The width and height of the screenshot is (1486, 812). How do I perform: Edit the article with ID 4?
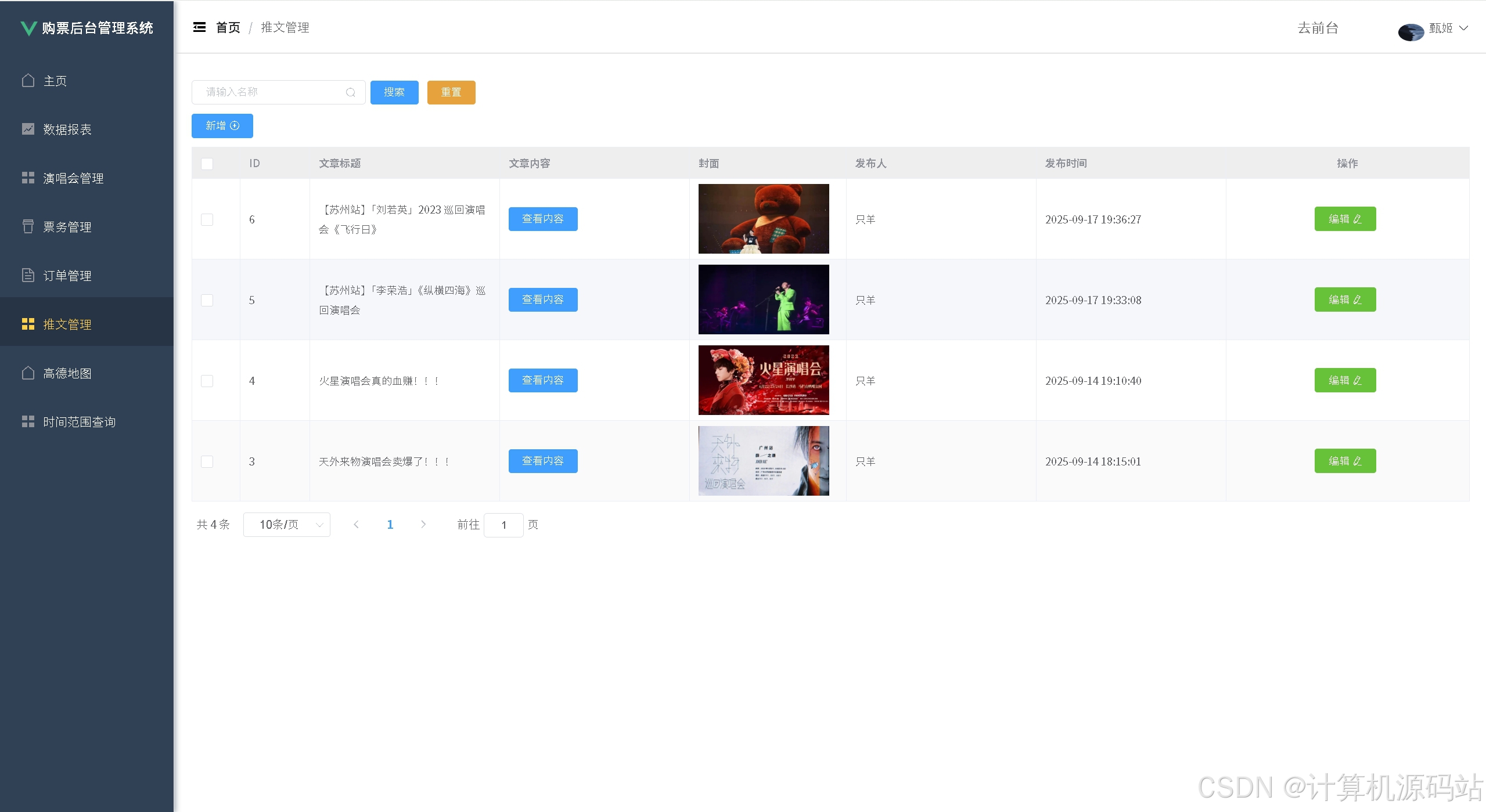(x=1345, y=380)
